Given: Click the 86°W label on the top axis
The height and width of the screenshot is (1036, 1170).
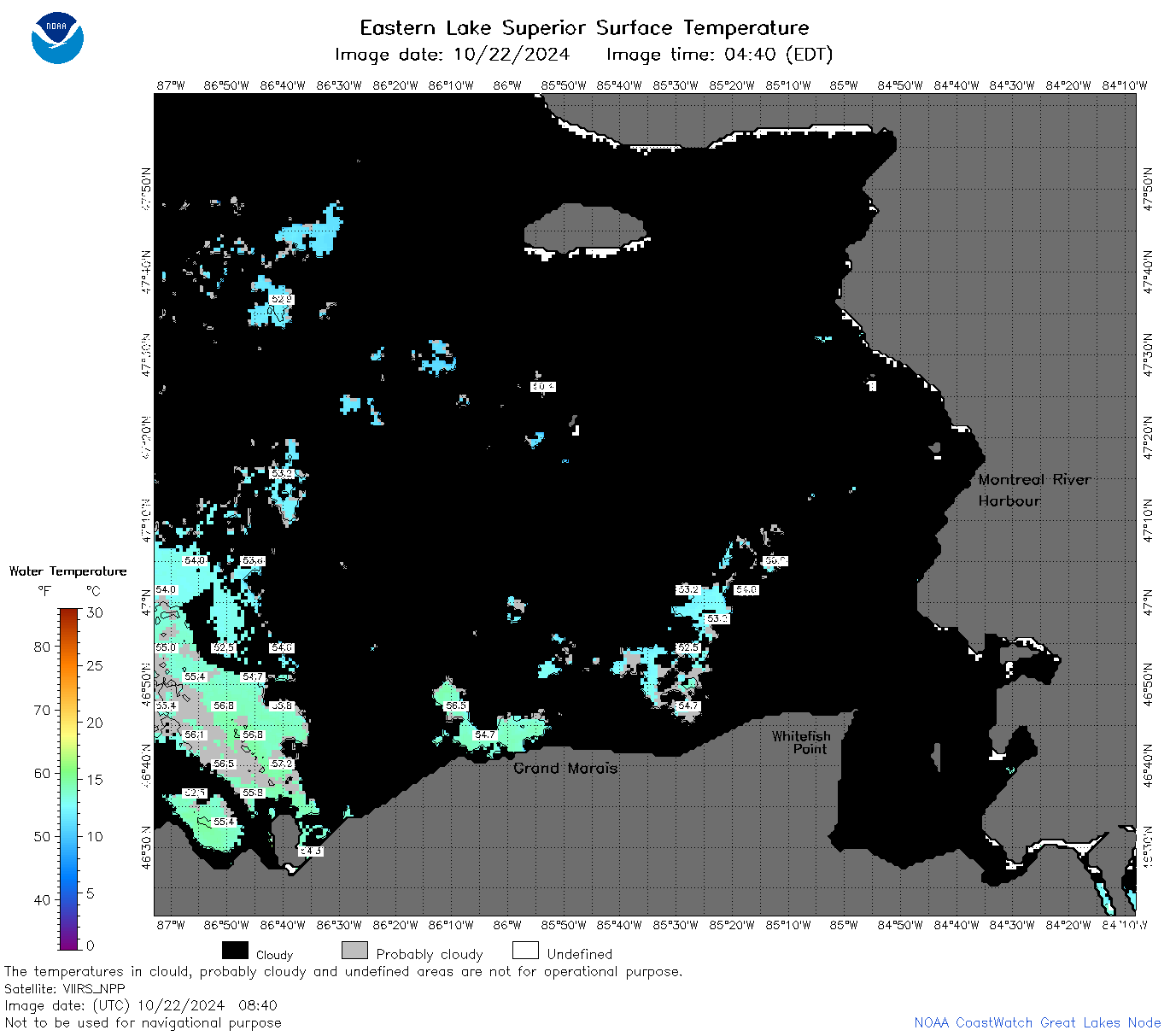Looking at the screenshot, I should click(507, 85).
